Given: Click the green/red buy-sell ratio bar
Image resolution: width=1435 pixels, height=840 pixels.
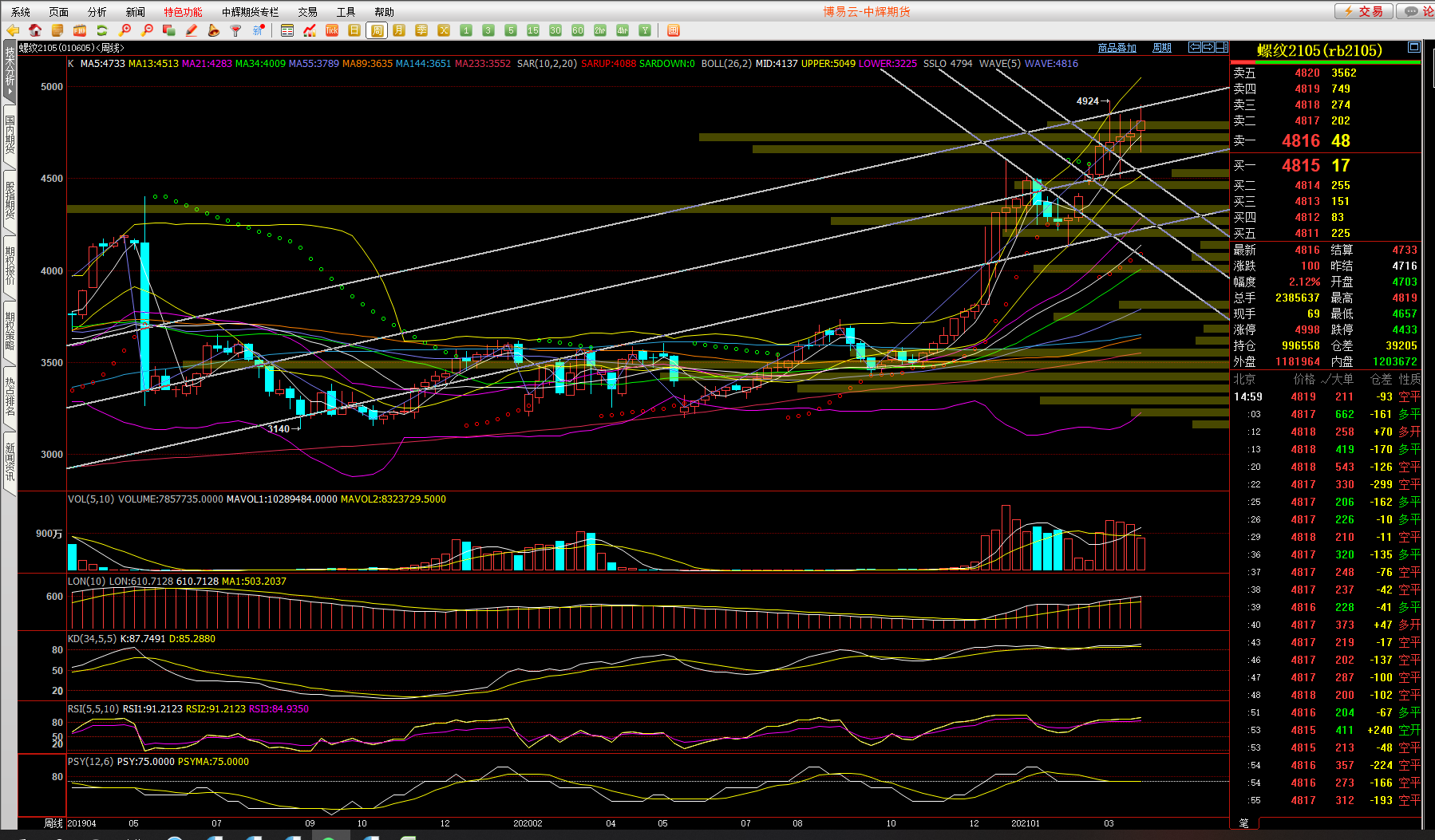Looking at the screenshot, I should (x=1325, y=62).
